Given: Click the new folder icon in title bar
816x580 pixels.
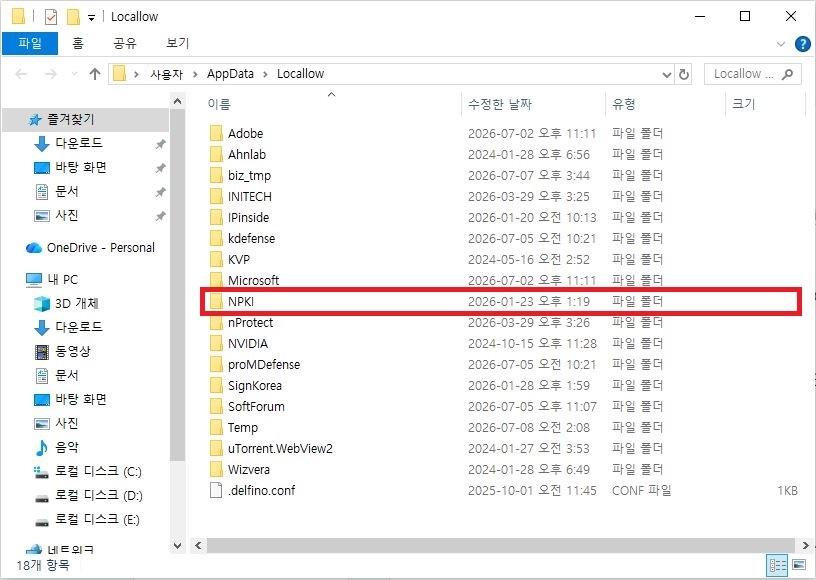Looking at the screenshot, I should (x=73, y=17).
